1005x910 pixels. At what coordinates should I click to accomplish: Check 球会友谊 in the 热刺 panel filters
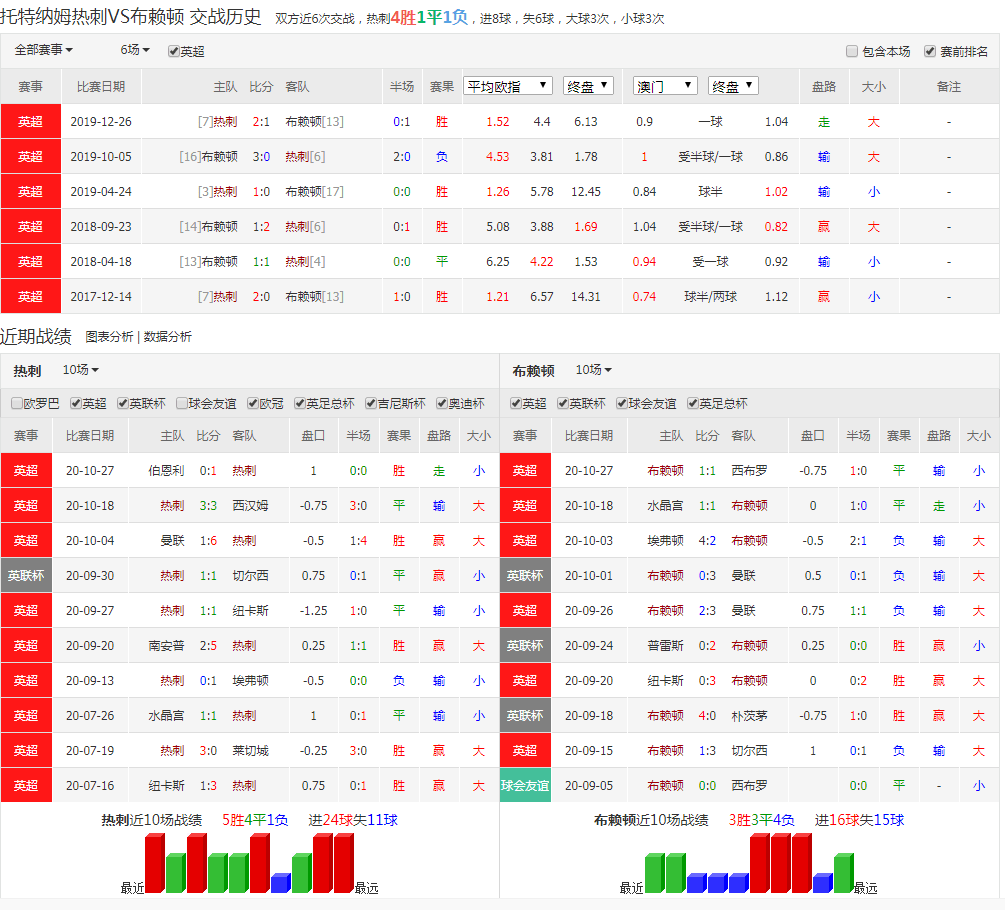click(x=181, y=403)
